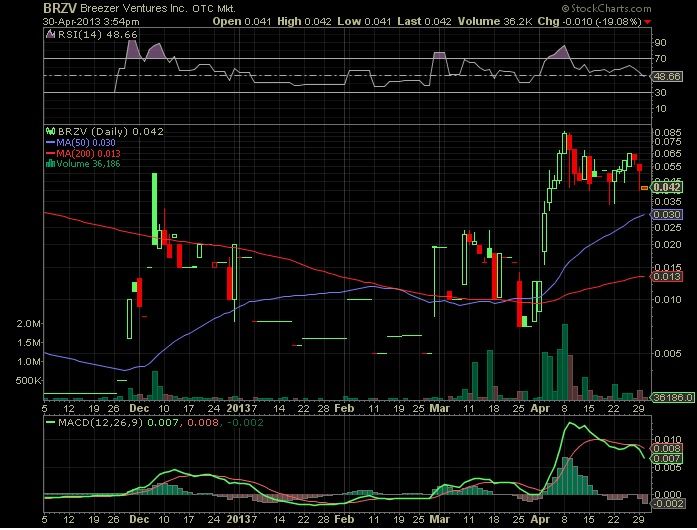Click the green line marker before MACD(12,26,9)
This screenshot has width=697, height=530.
[51, 422]
